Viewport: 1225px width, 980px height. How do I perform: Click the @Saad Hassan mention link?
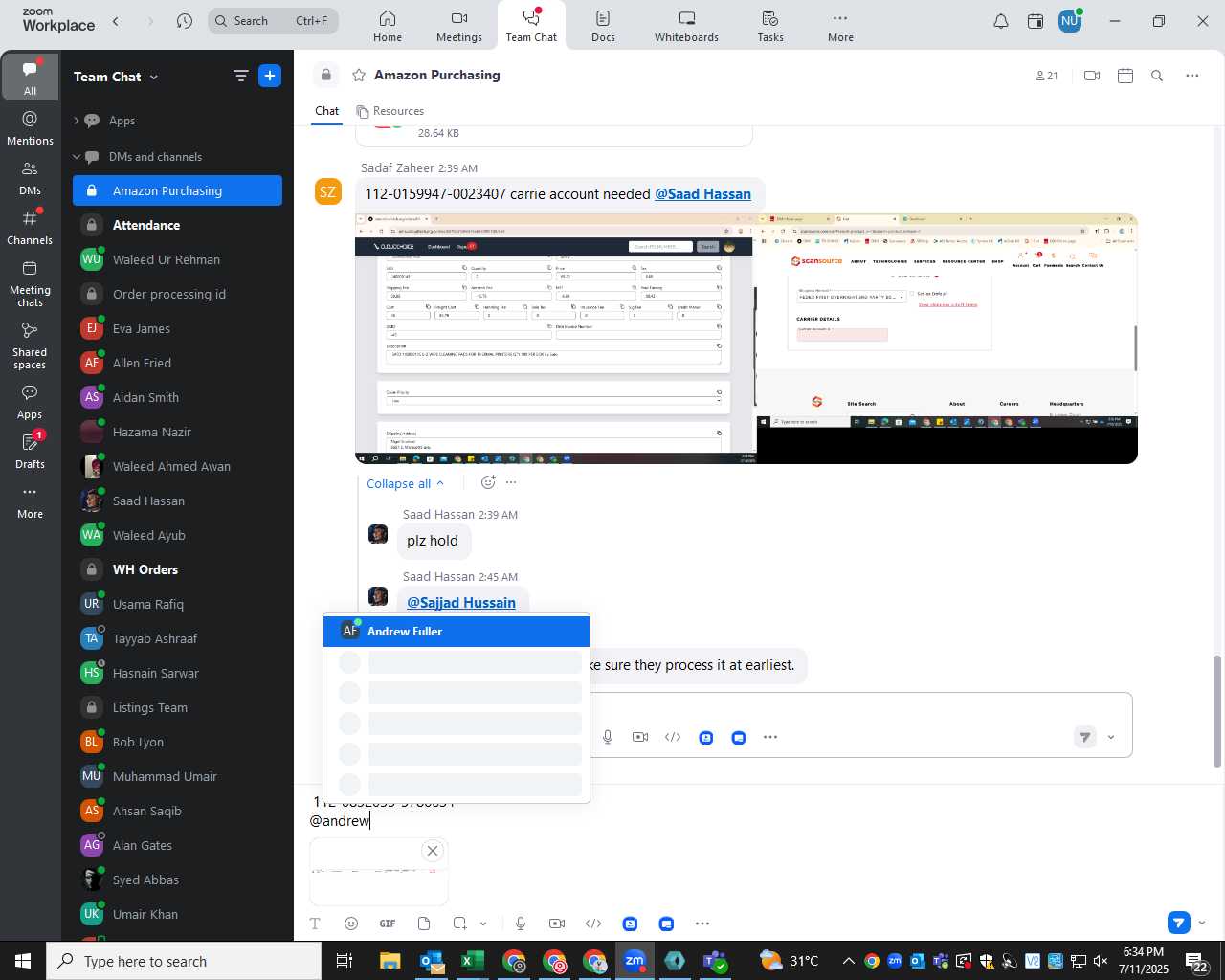pyautogui.click(x=702, y=194)
